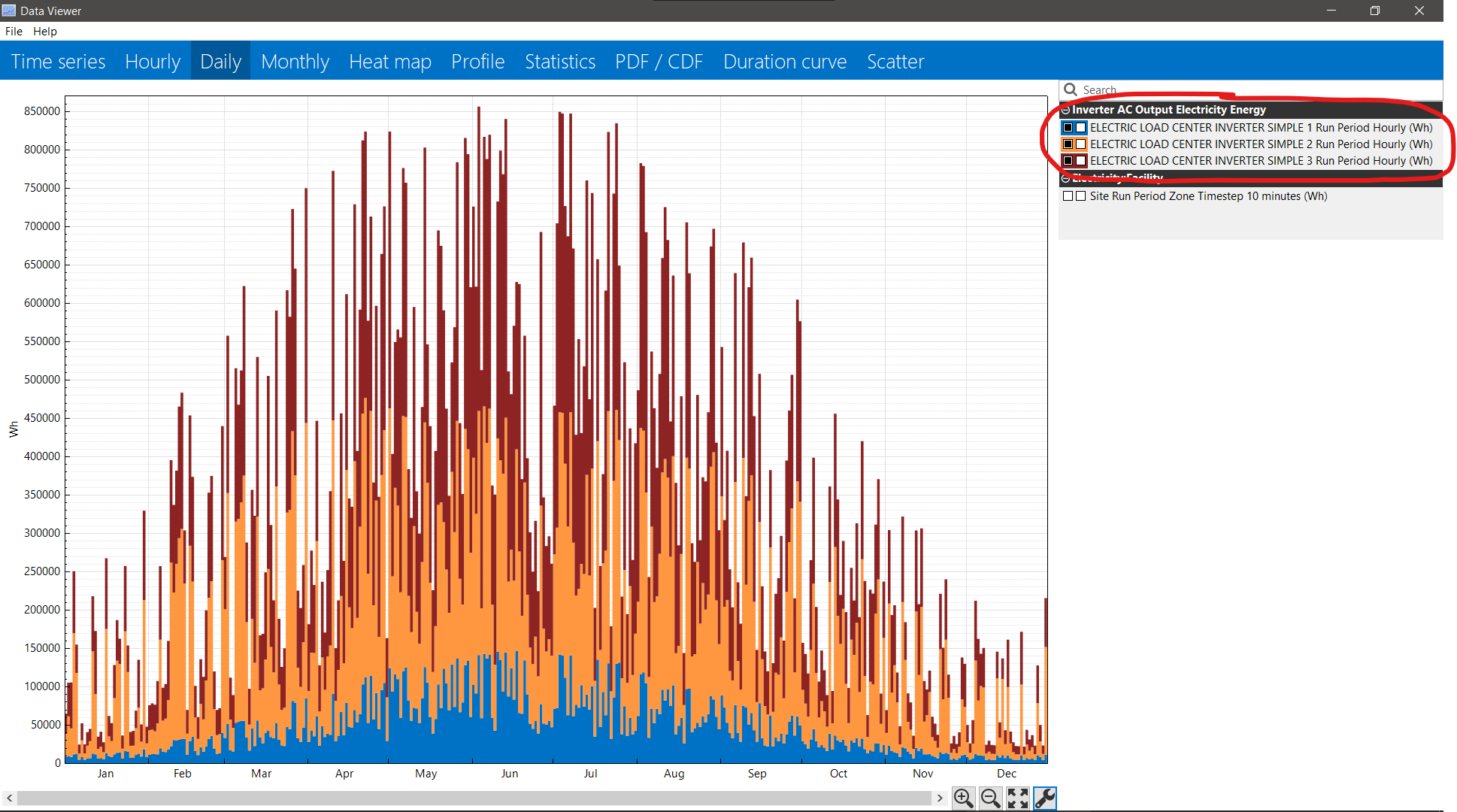Open the File menu

click(x=14, y=32)
